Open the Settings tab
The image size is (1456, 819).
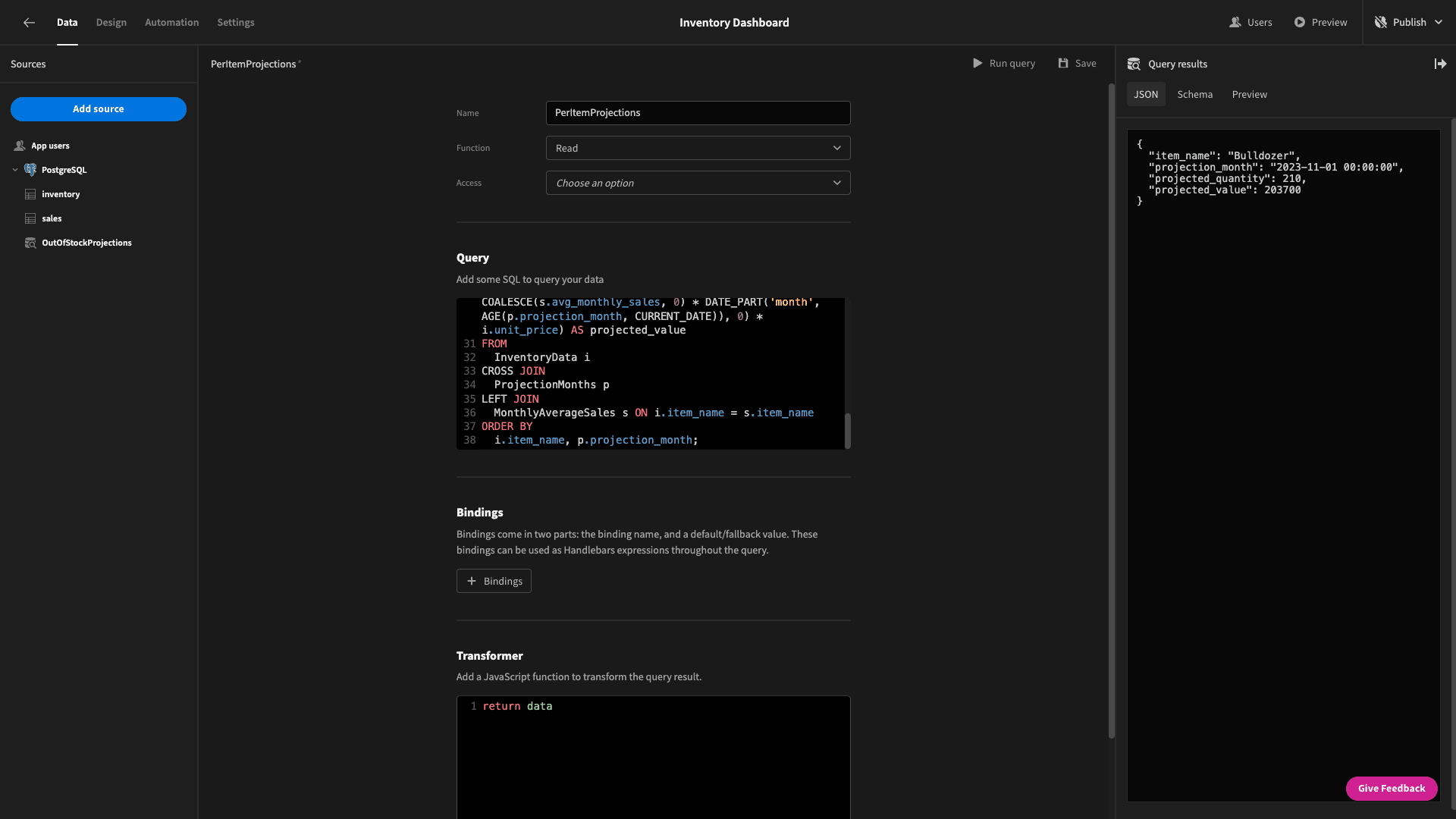[236, 23]
